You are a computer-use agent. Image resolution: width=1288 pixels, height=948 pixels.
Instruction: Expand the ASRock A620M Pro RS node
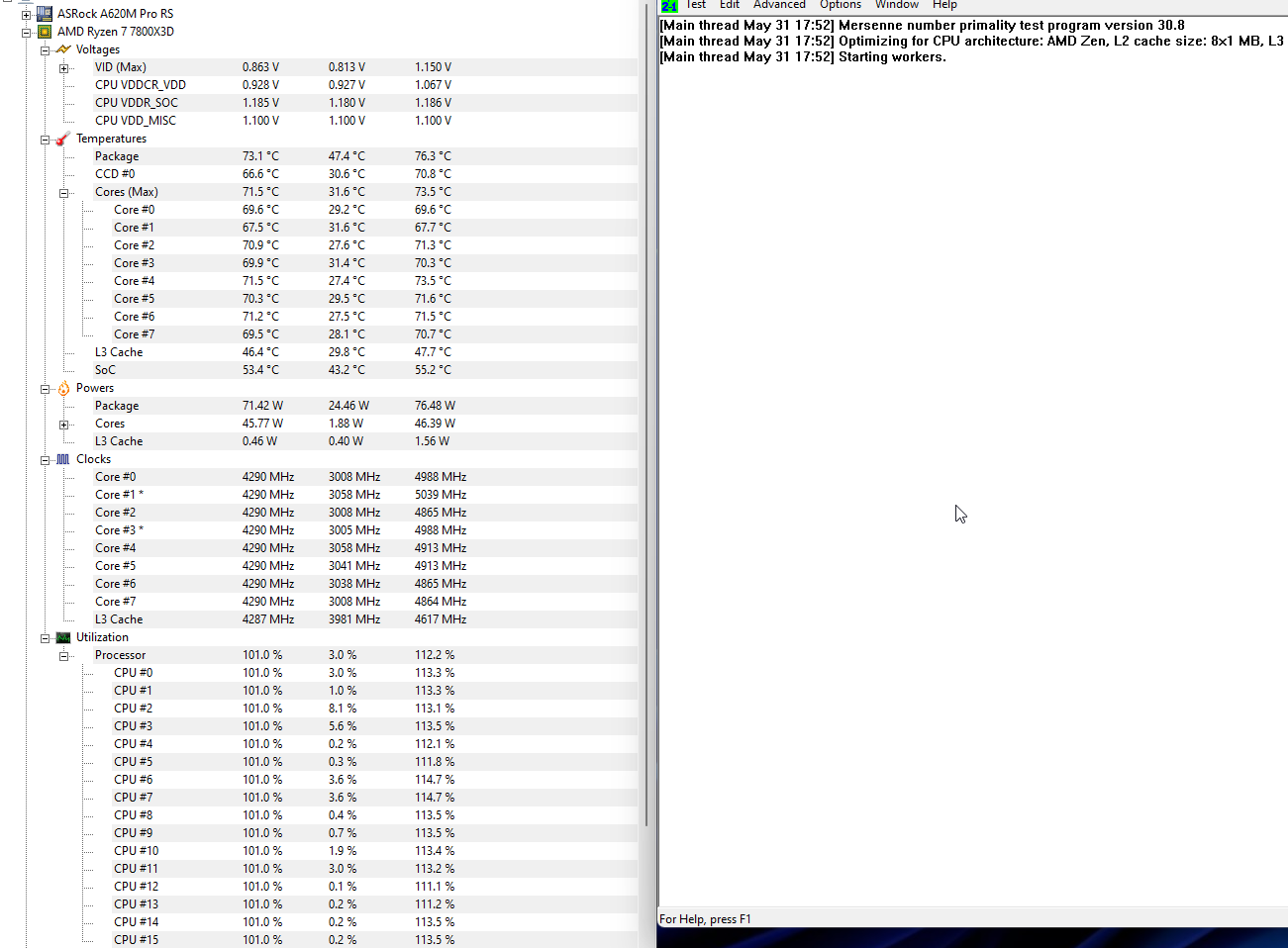coord(27,14)
